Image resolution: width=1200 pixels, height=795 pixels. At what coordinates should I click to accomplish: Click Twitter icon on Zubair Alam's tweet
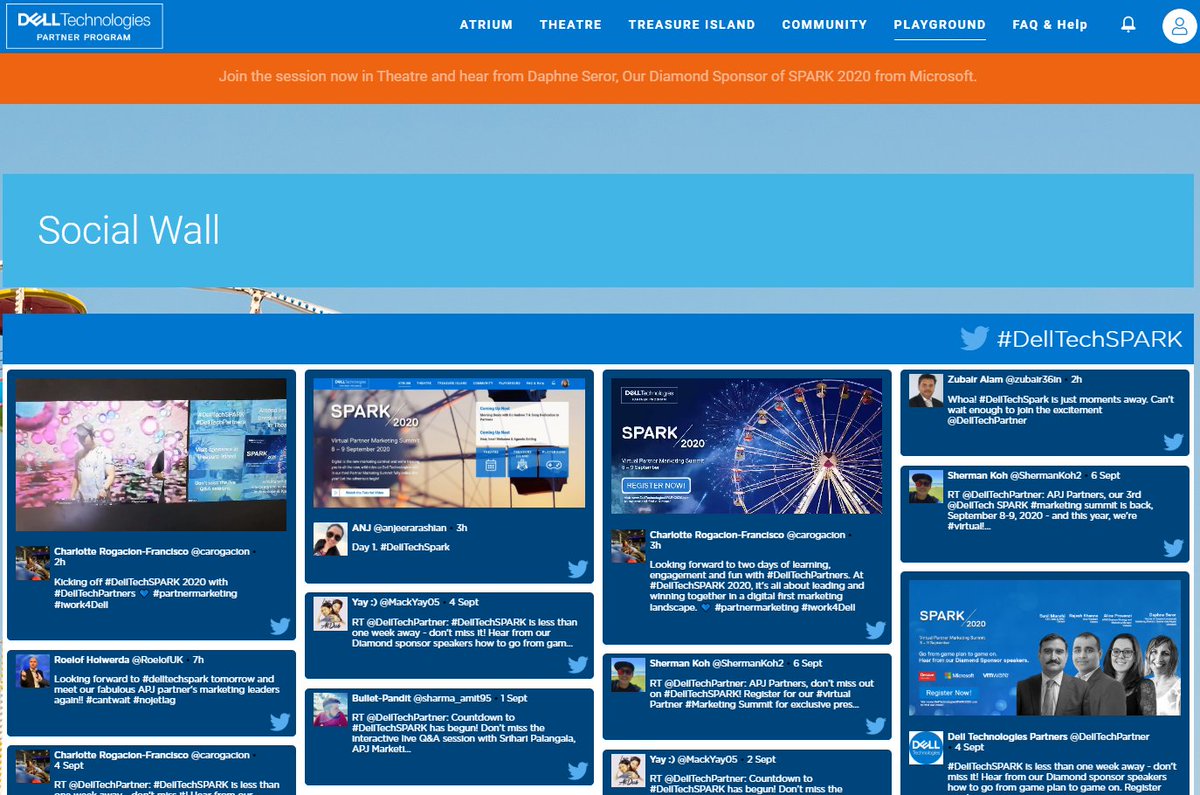pyautogui.click(x=1174, y=441)
